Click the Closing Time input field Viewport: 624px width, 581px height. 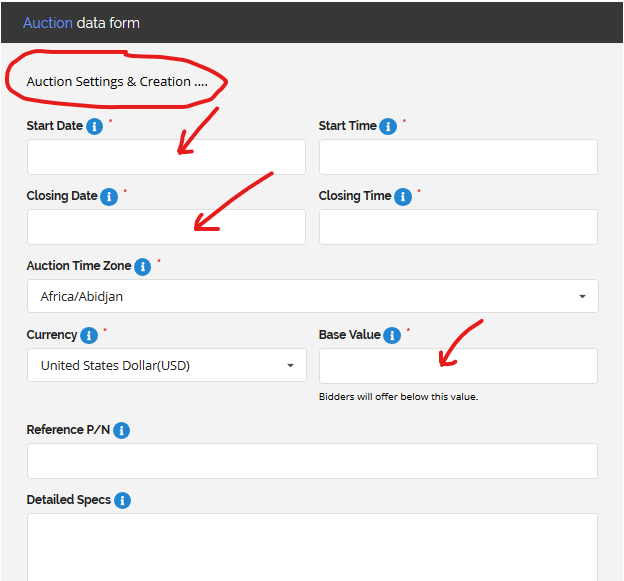coord(458,227)
